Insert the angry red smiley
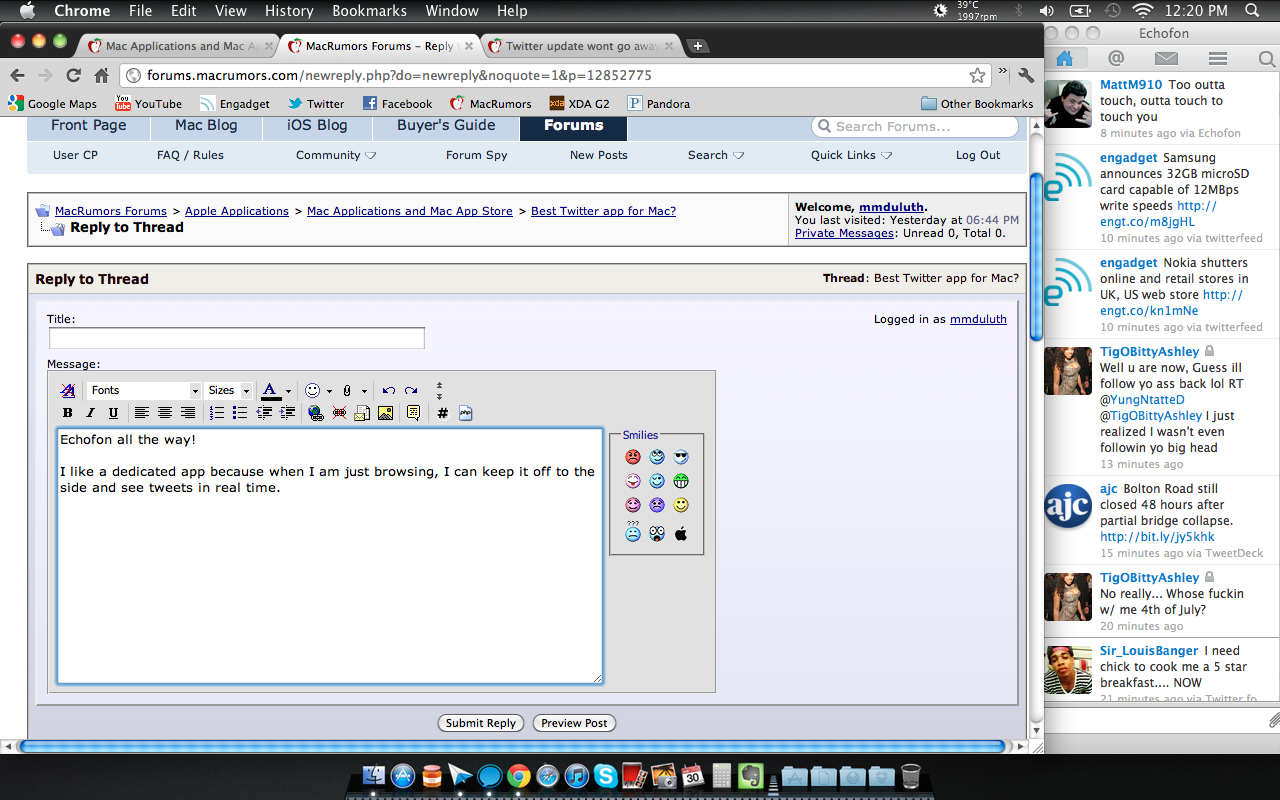The height and width of the screenshot is (800, 1280). [633, 457]
